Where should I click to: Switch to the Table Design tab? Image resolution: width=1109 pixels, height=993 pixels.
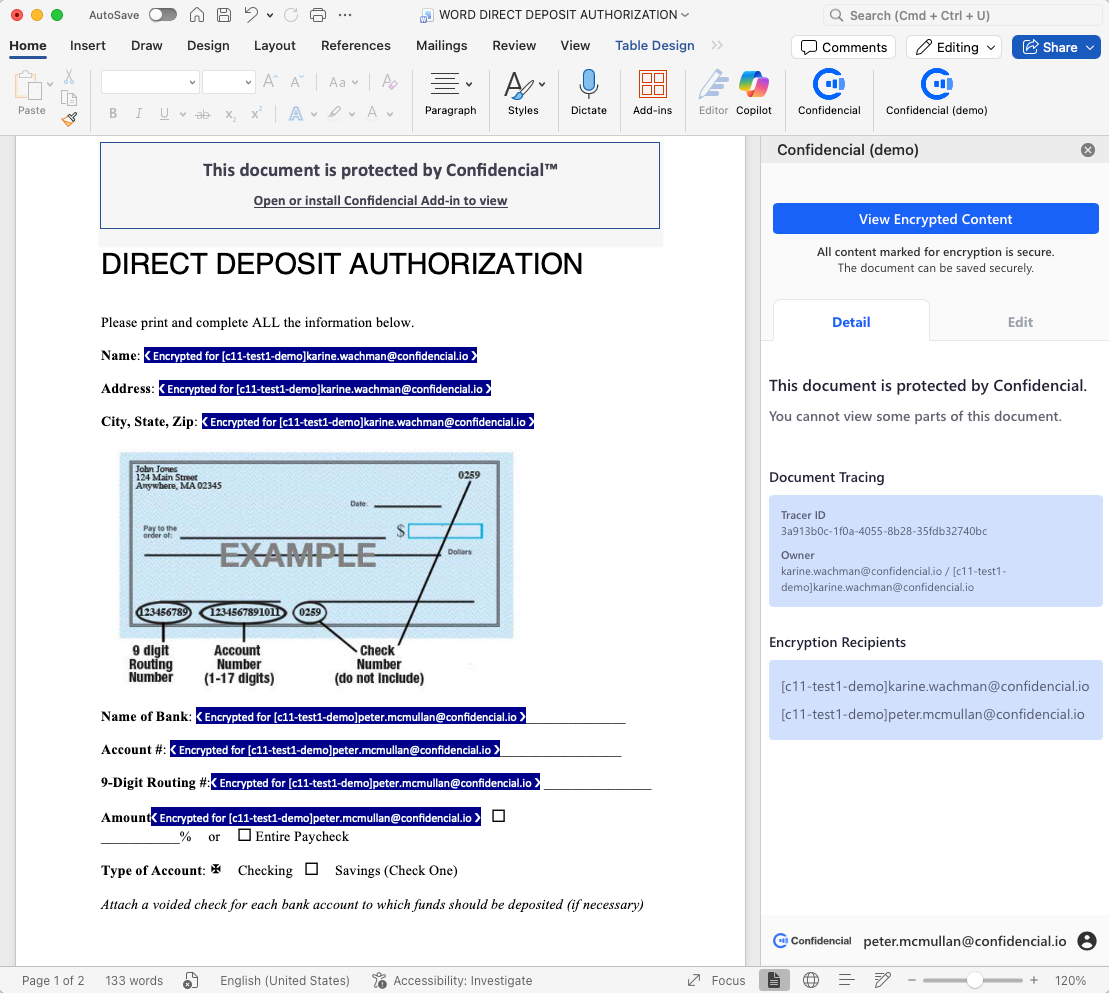click(654, 45)
